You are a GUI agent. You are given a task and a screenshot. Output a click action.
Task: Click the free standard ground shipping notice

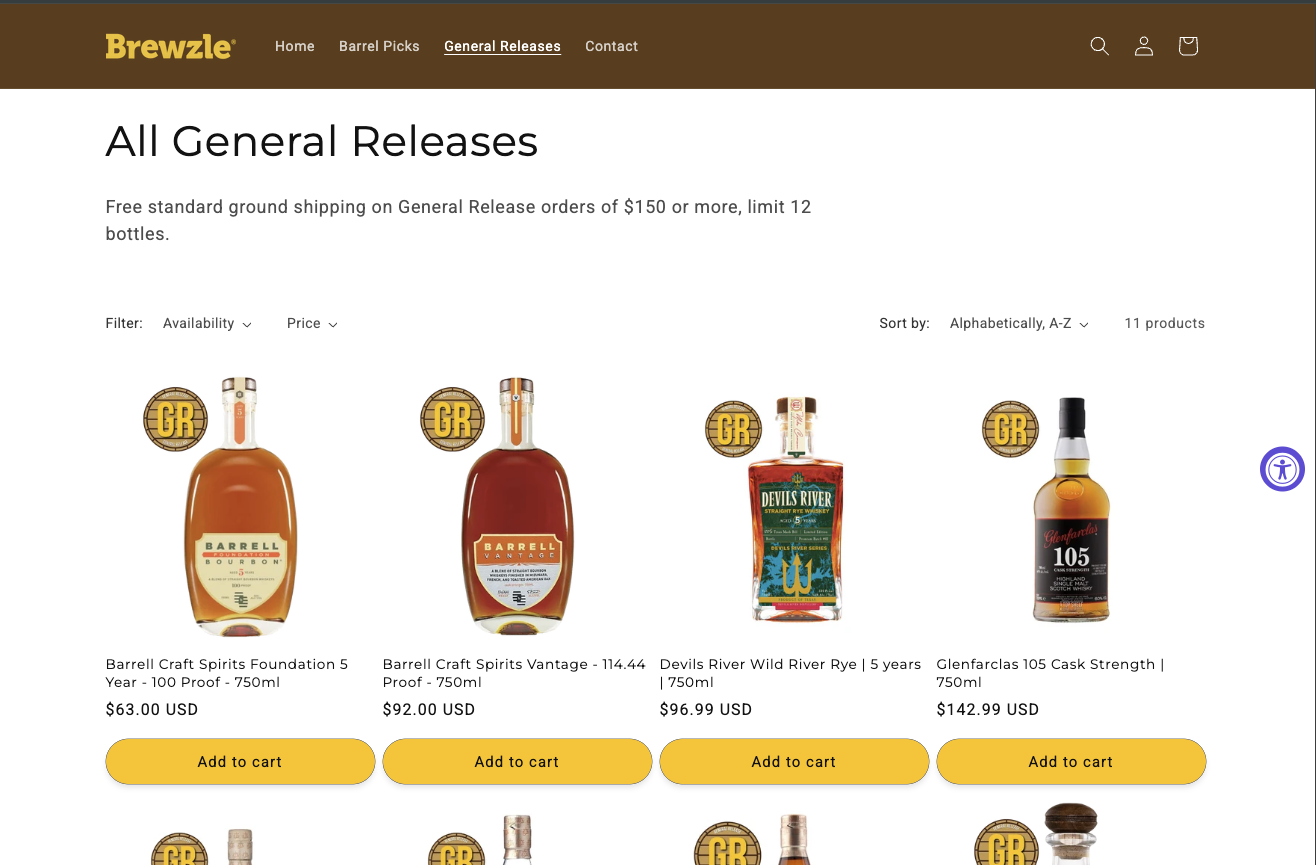(x=458, y=220)
